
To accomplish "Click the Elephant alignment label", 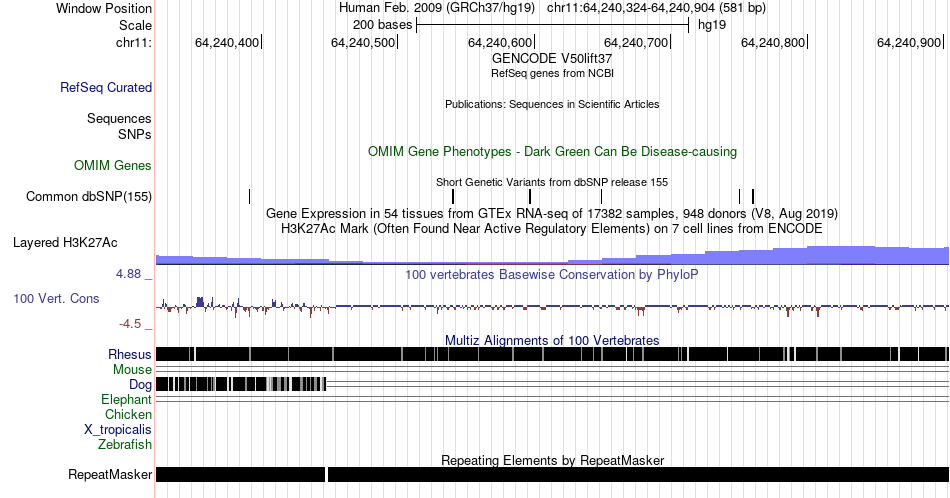I will coord(127,399).
